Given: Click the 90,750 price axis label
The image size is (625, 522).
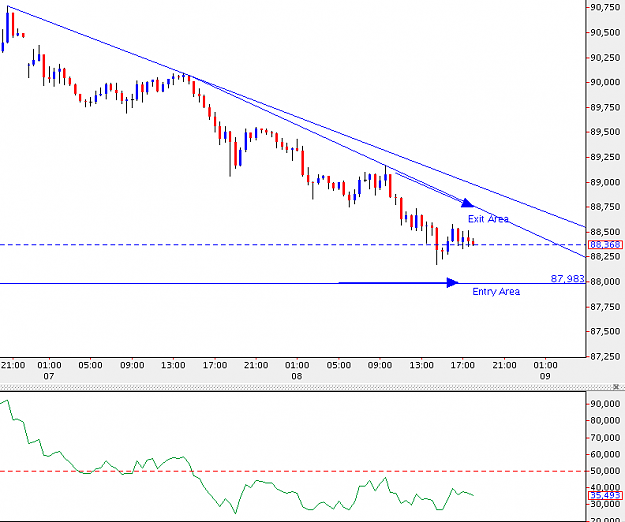Looking at the screenshot, I should (x=605, y=7).
